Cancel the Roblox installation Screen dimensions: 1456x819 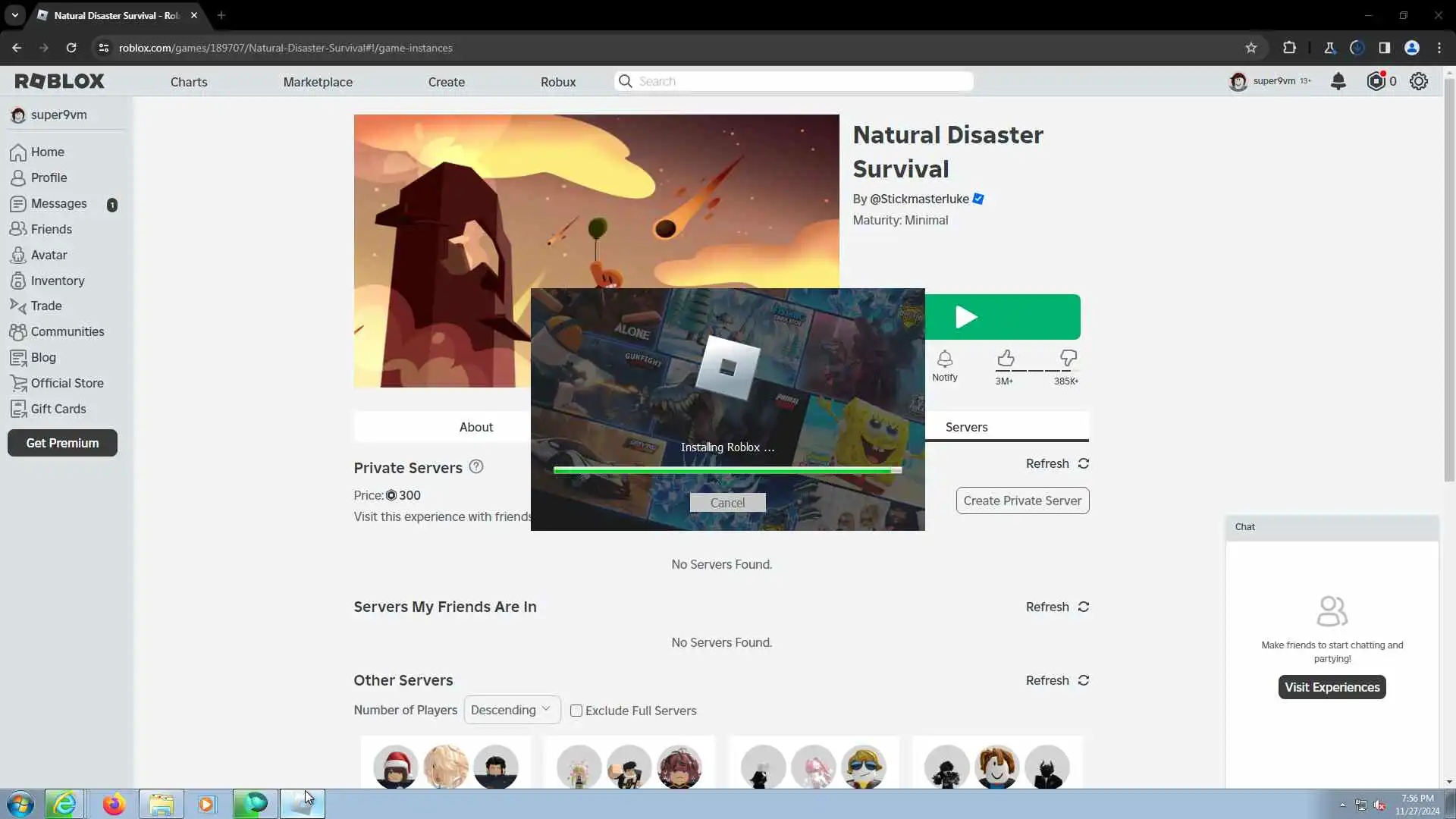coord(727,503)
